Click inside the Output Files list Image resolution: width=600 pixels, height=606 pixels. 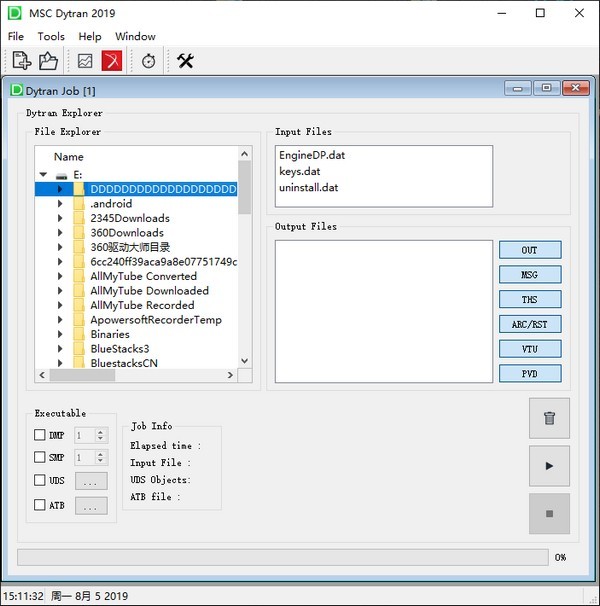384,311
